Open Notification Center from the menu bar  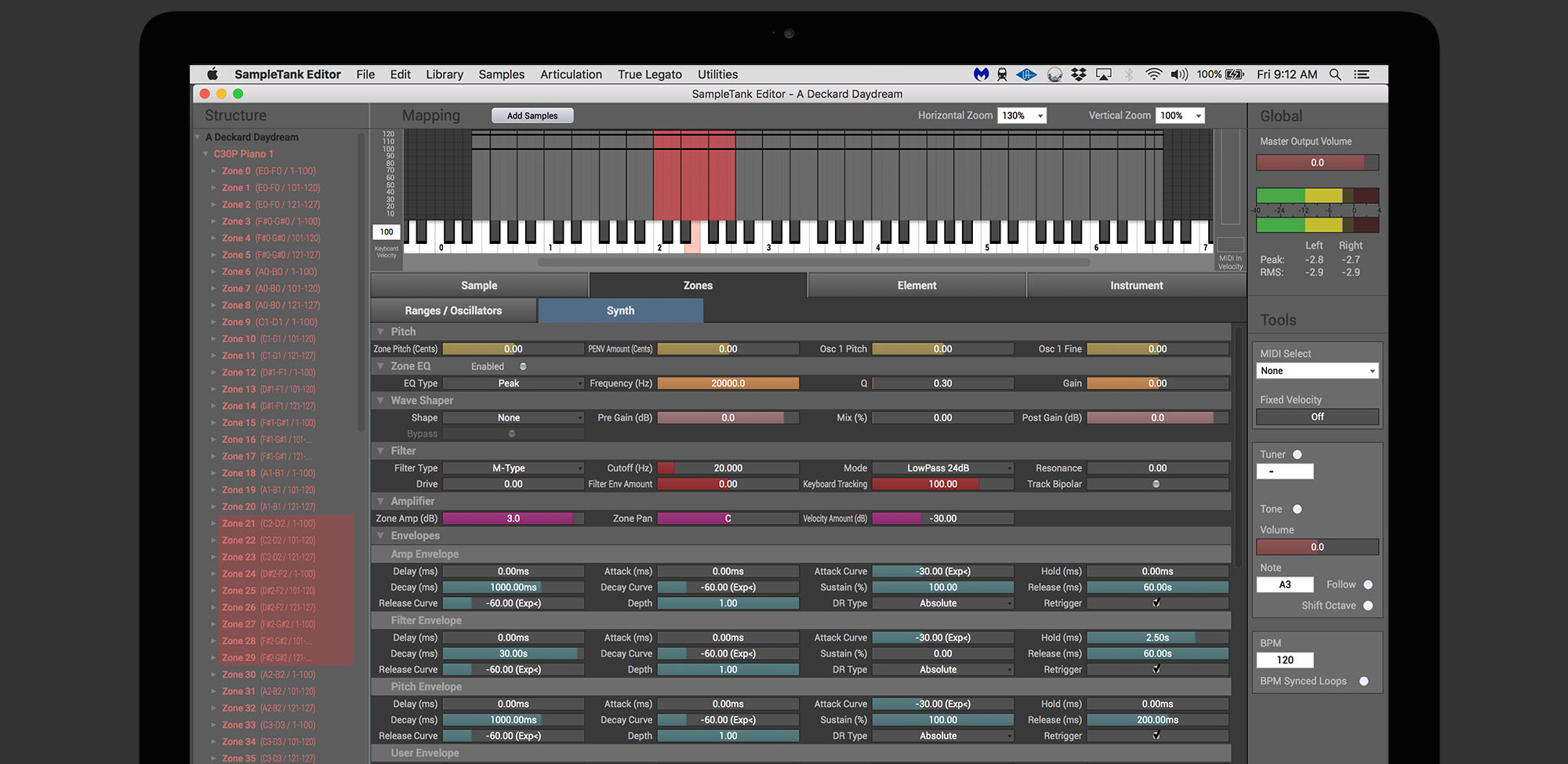[x=1362, y=74]
